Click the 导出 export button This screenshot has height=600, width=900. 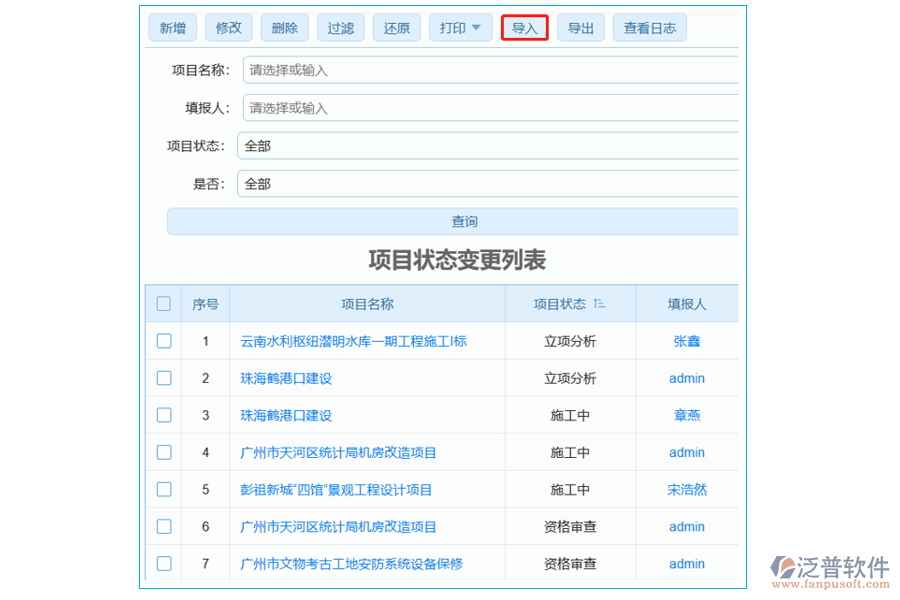click(x=581, y=27)
